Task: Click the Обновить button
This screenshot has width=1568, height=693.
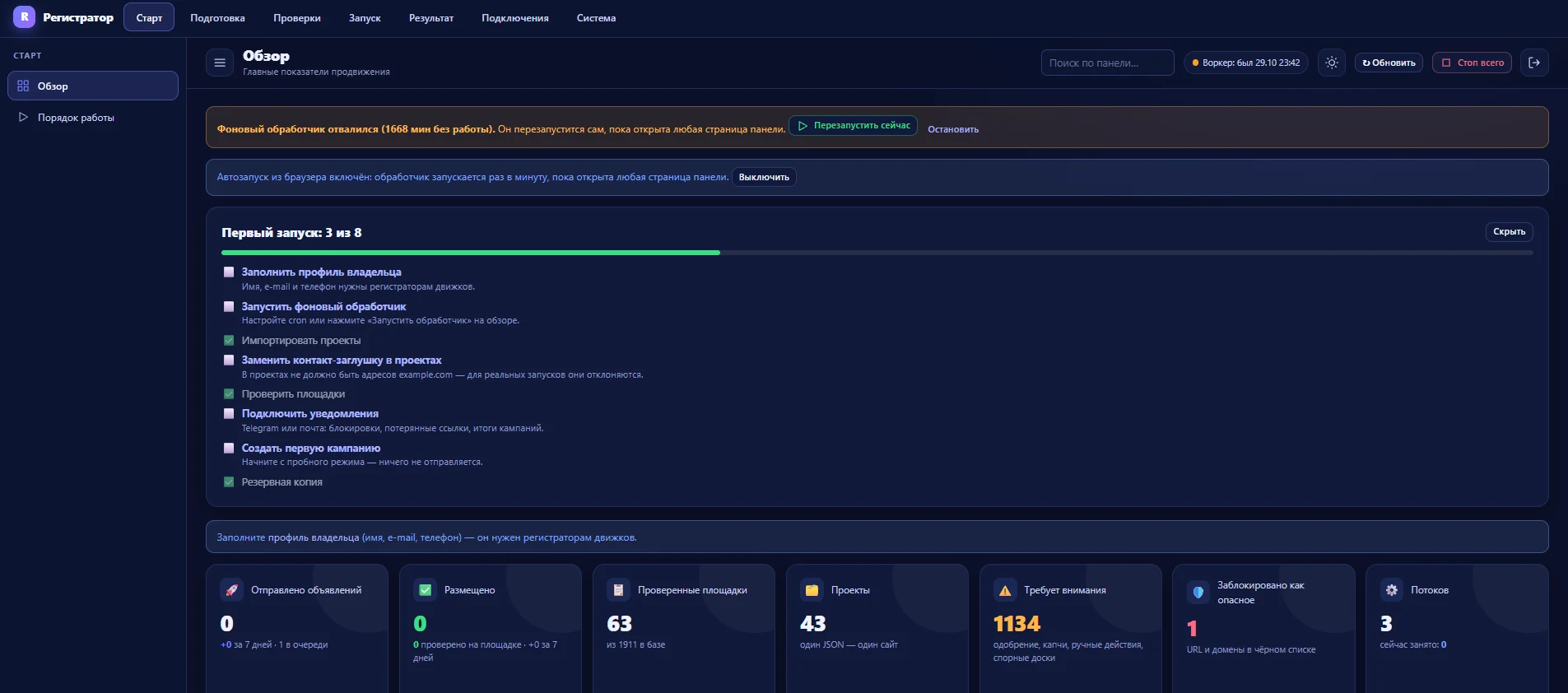Action: 1389,63
